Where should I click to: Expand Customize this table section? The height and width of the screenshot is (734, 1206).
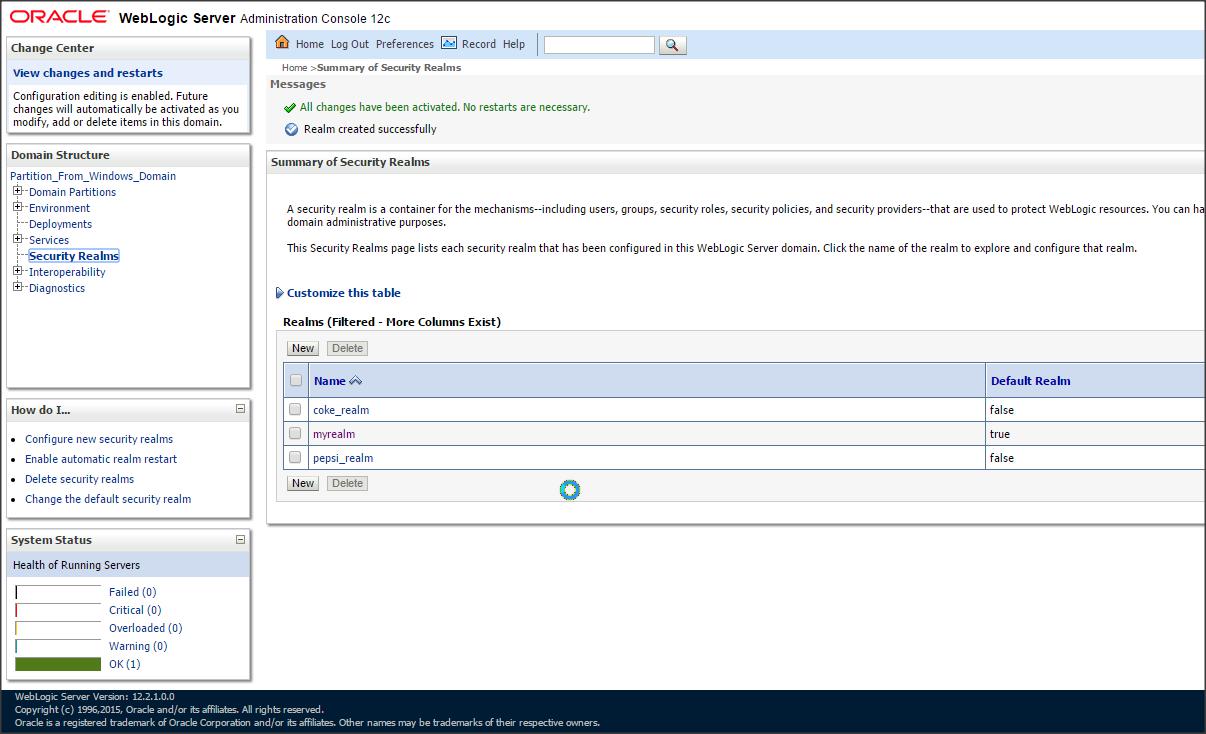338,293
